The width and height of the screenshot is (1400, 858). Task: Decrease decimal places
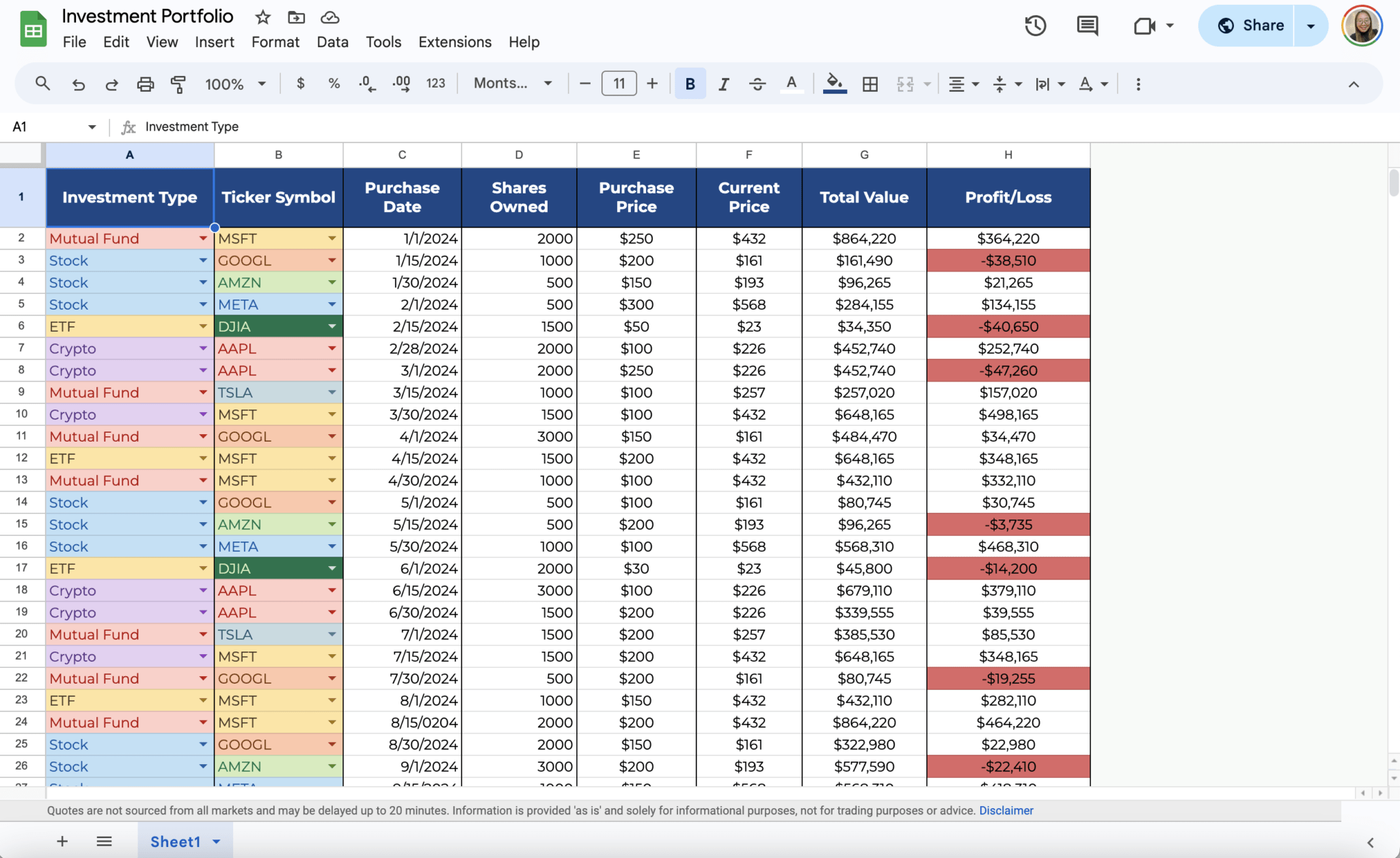tap(367, 84)
